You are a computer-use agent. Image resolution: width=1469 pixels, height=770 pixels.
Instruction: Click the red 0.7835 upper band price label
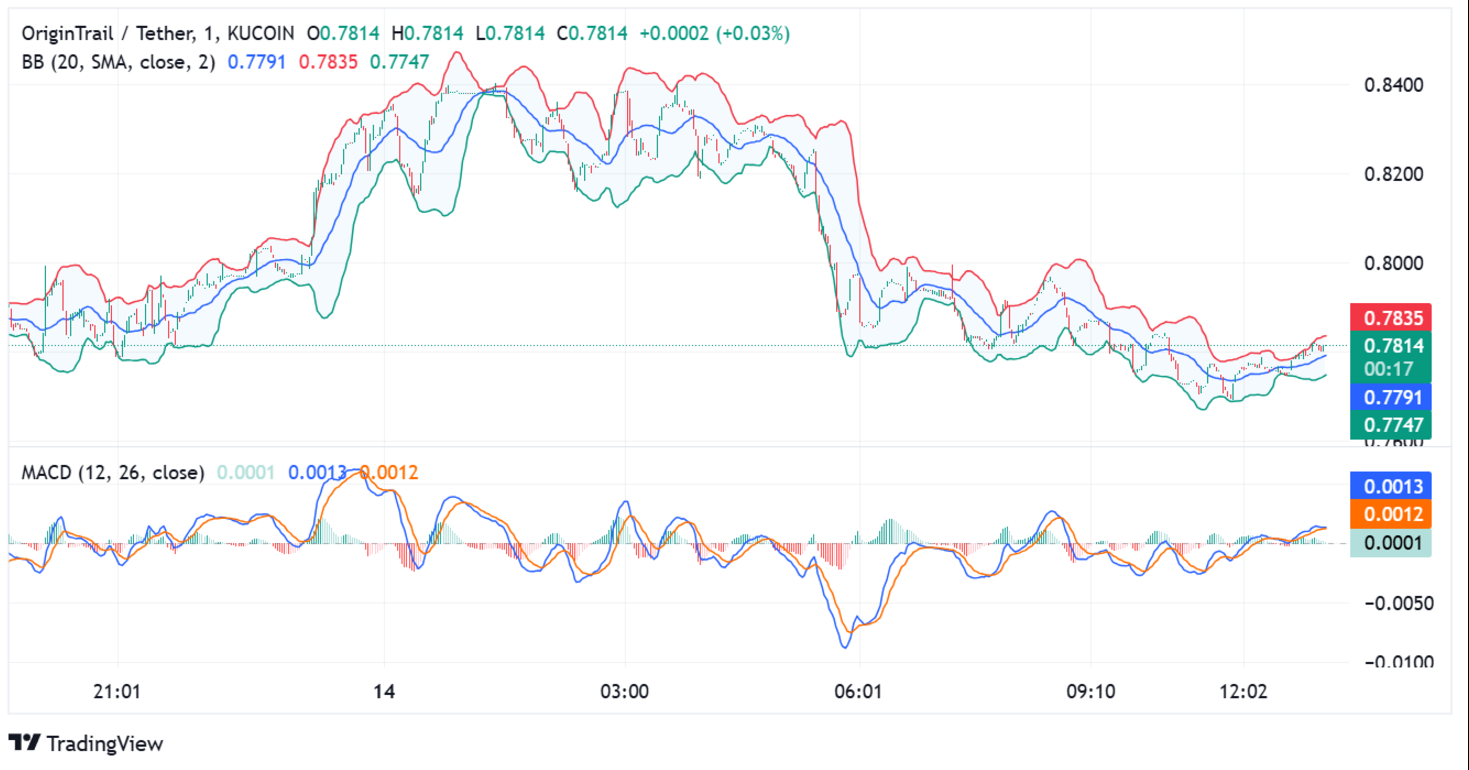coord(1391,318)
